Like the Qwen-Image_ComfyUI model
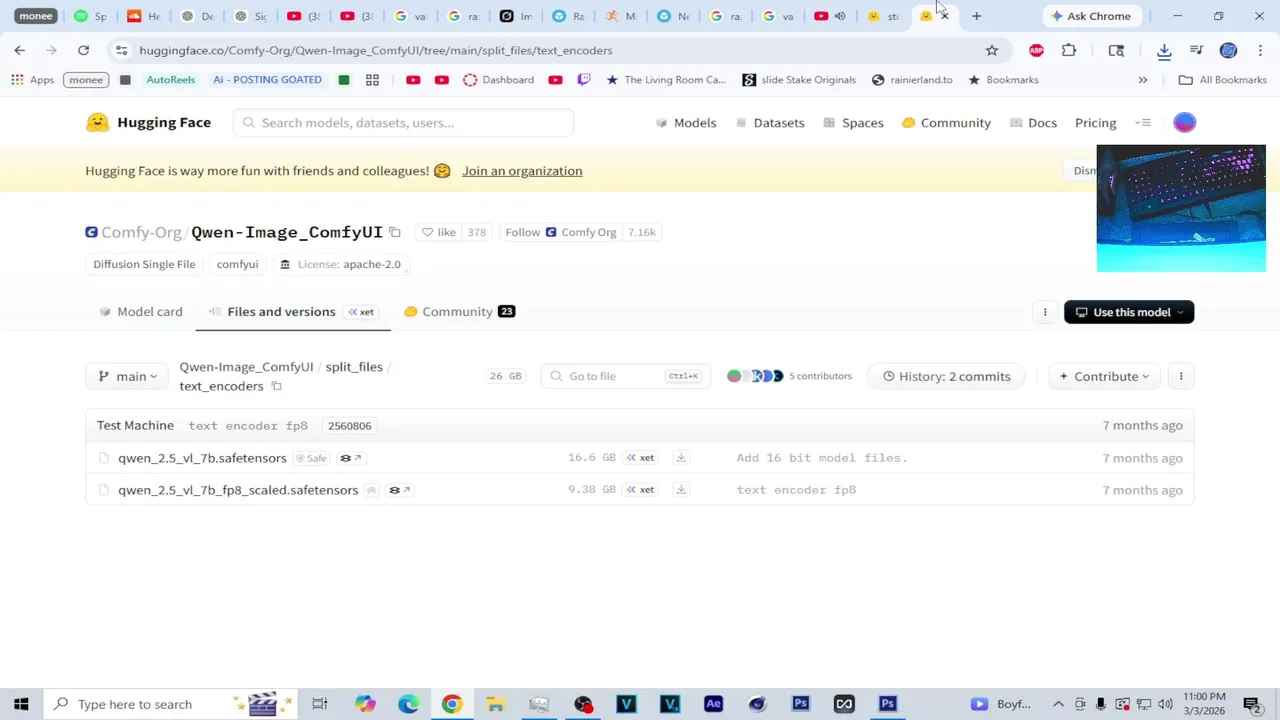This screenshot has height=720, width=1280. coord(438,232)
